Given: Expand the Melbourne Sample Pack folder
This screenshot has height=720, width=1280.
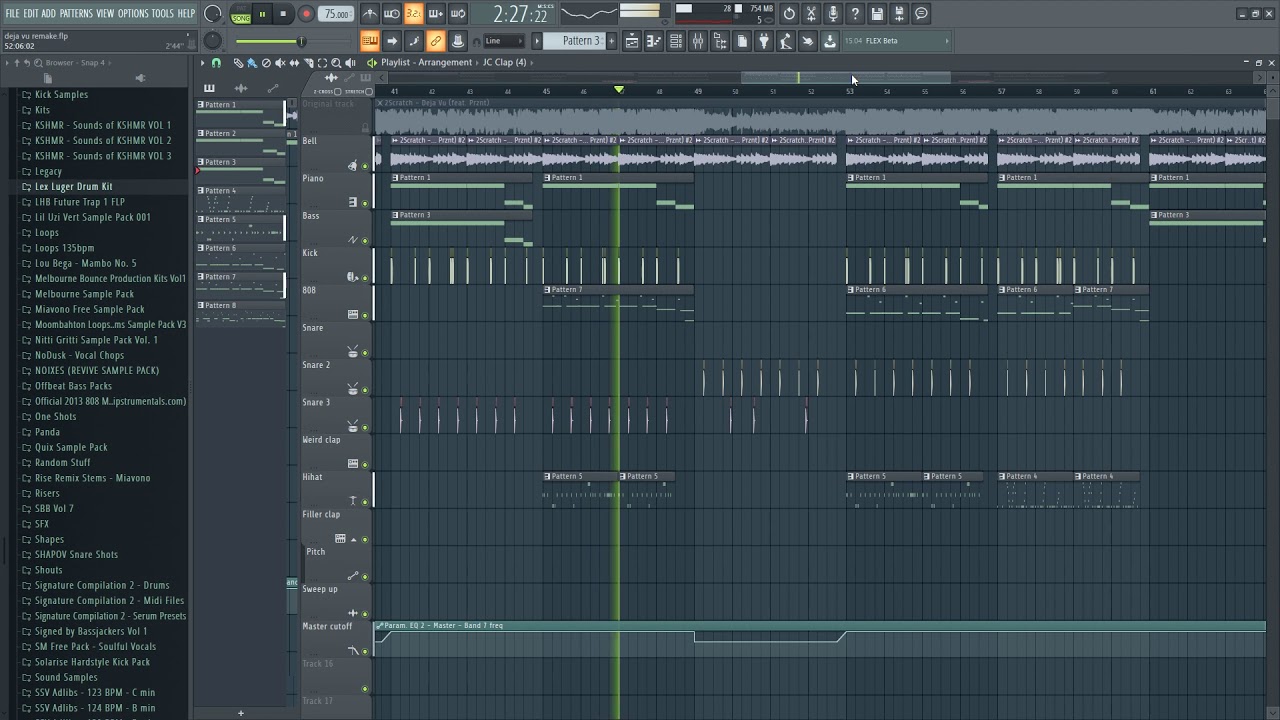Looking at the screenshot, I should (84, 294).
